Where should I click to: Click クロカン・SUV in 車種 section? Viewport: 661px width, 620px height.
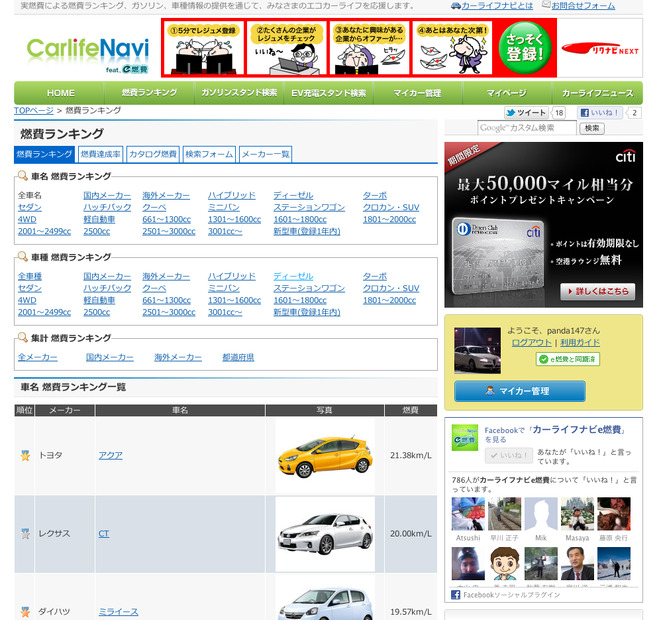[x=391, y=288]
